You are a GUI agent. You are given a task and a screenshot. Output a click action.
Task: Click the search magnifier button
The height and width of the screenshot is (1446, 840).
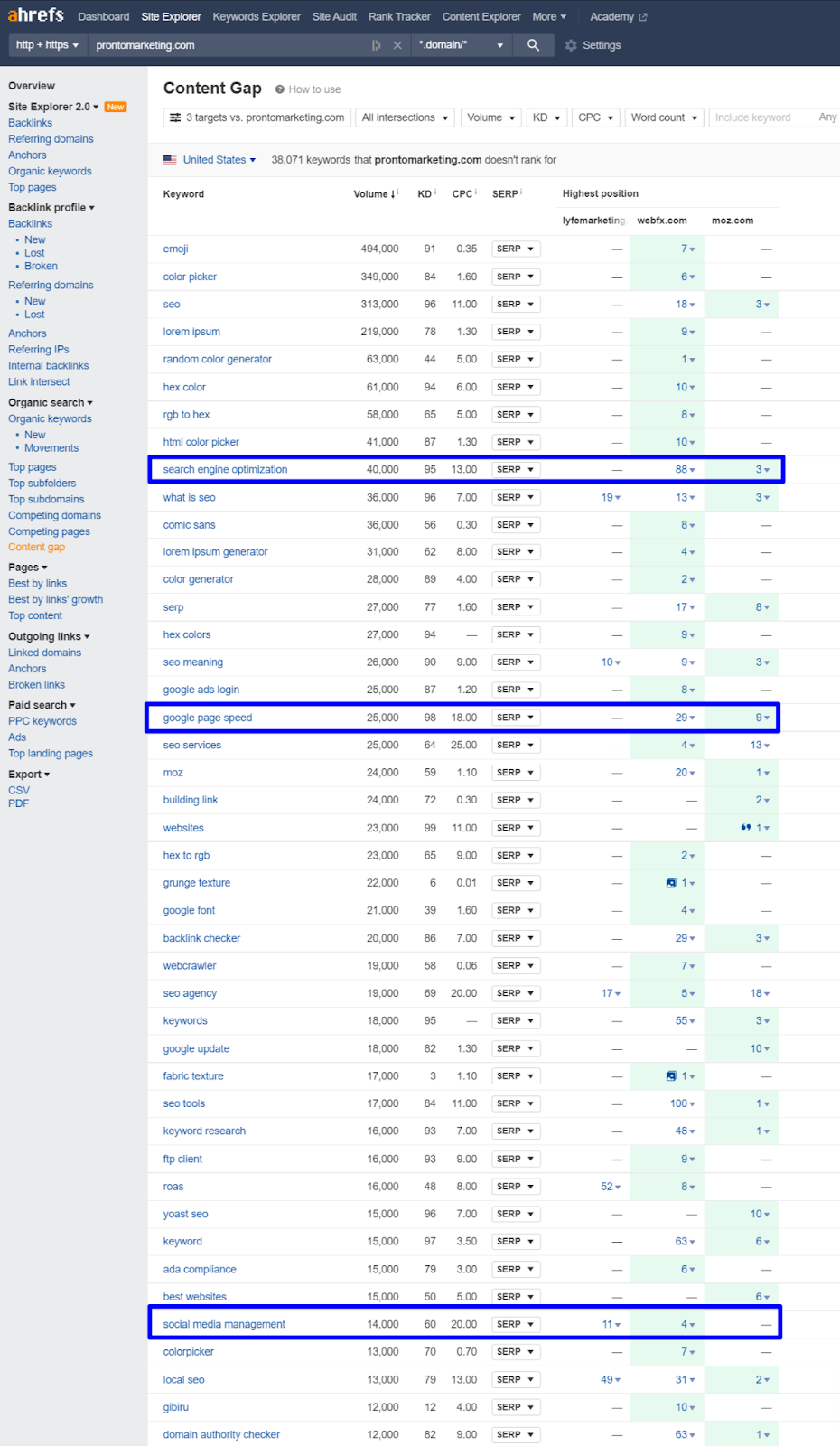(x=533, y=45)
